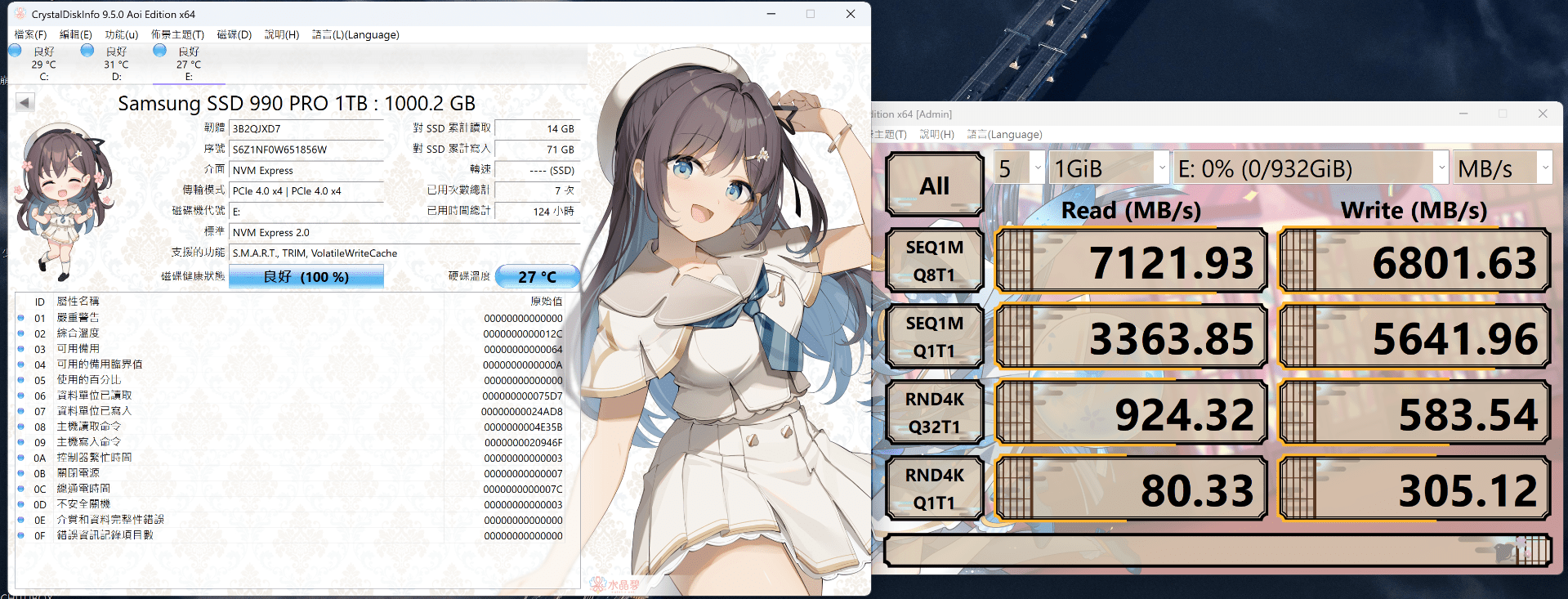Click the RND4K Q32T1 write result 583.54
This screenshot has height=599, width=1568.
1414,413
